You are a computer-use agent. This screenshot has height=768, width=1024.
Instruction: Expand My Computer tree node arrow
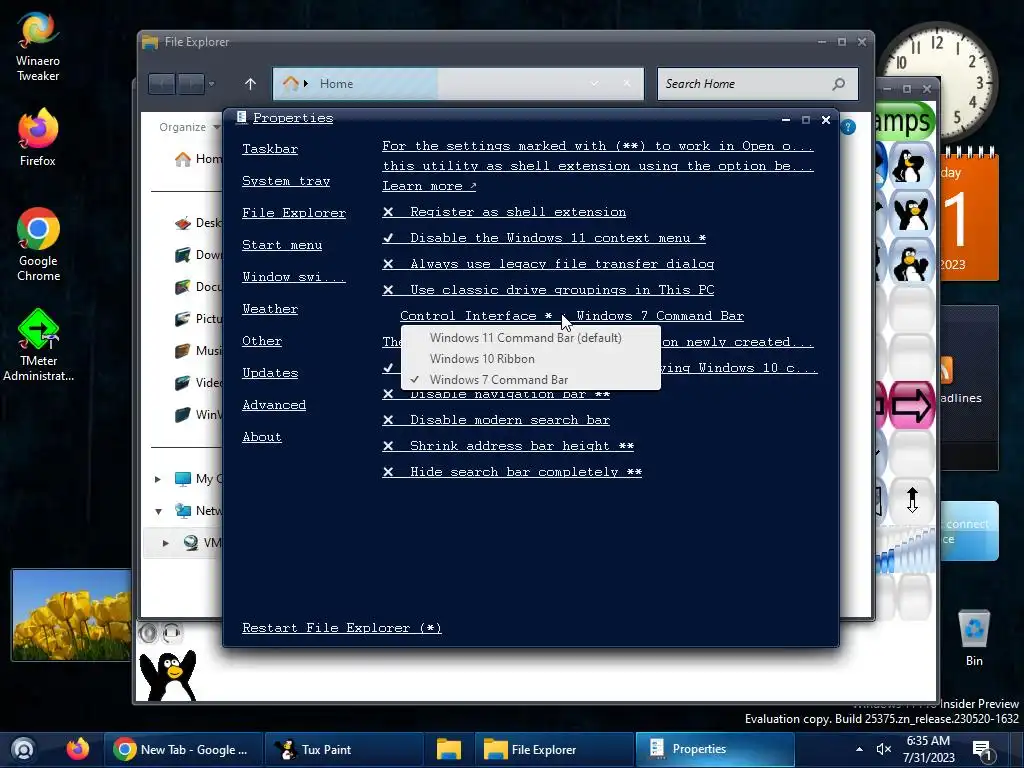(x=157, y=479)
